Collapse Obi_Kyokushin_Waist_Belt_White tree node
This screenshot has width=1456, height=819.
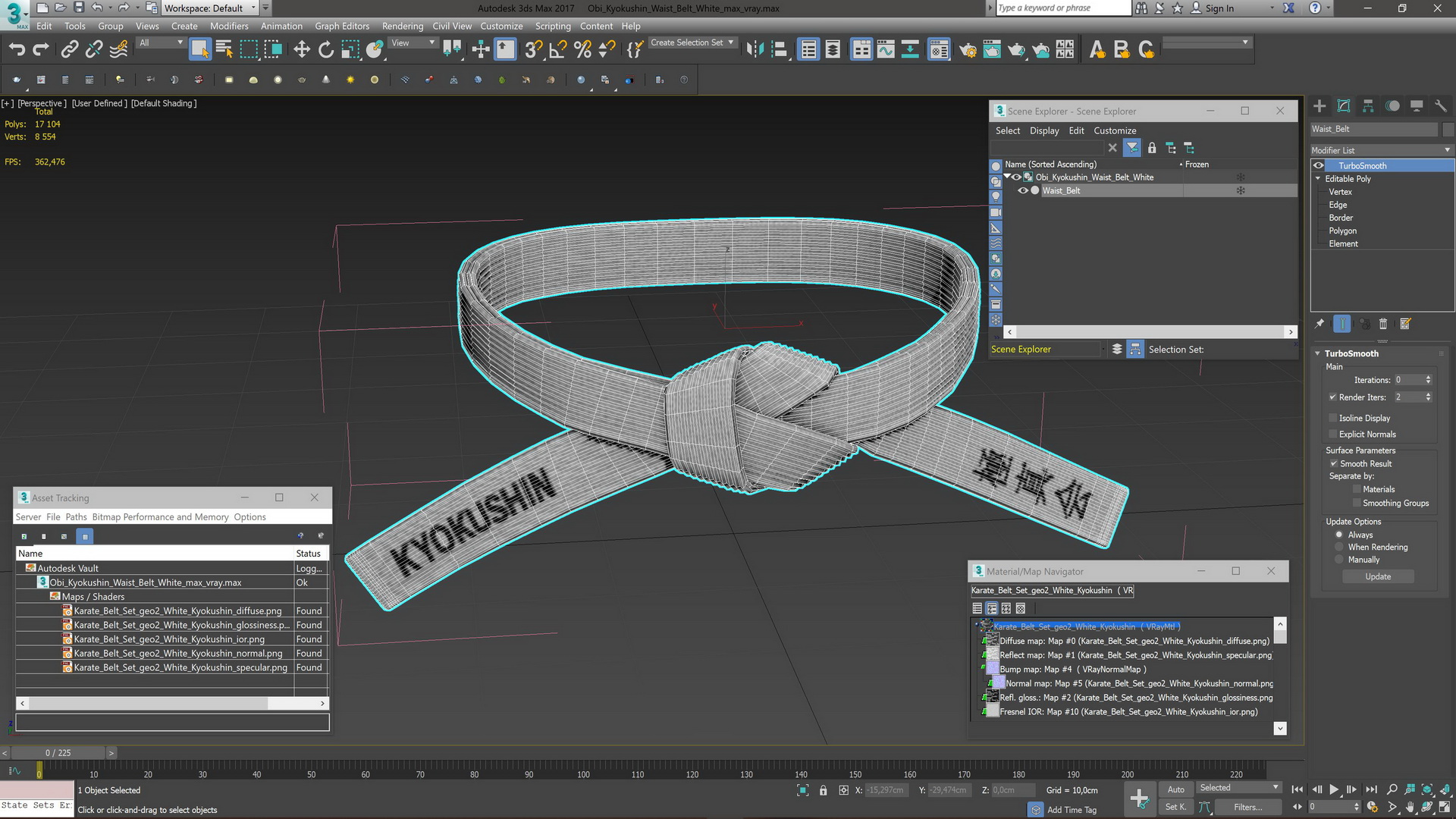click(1007, 177)
